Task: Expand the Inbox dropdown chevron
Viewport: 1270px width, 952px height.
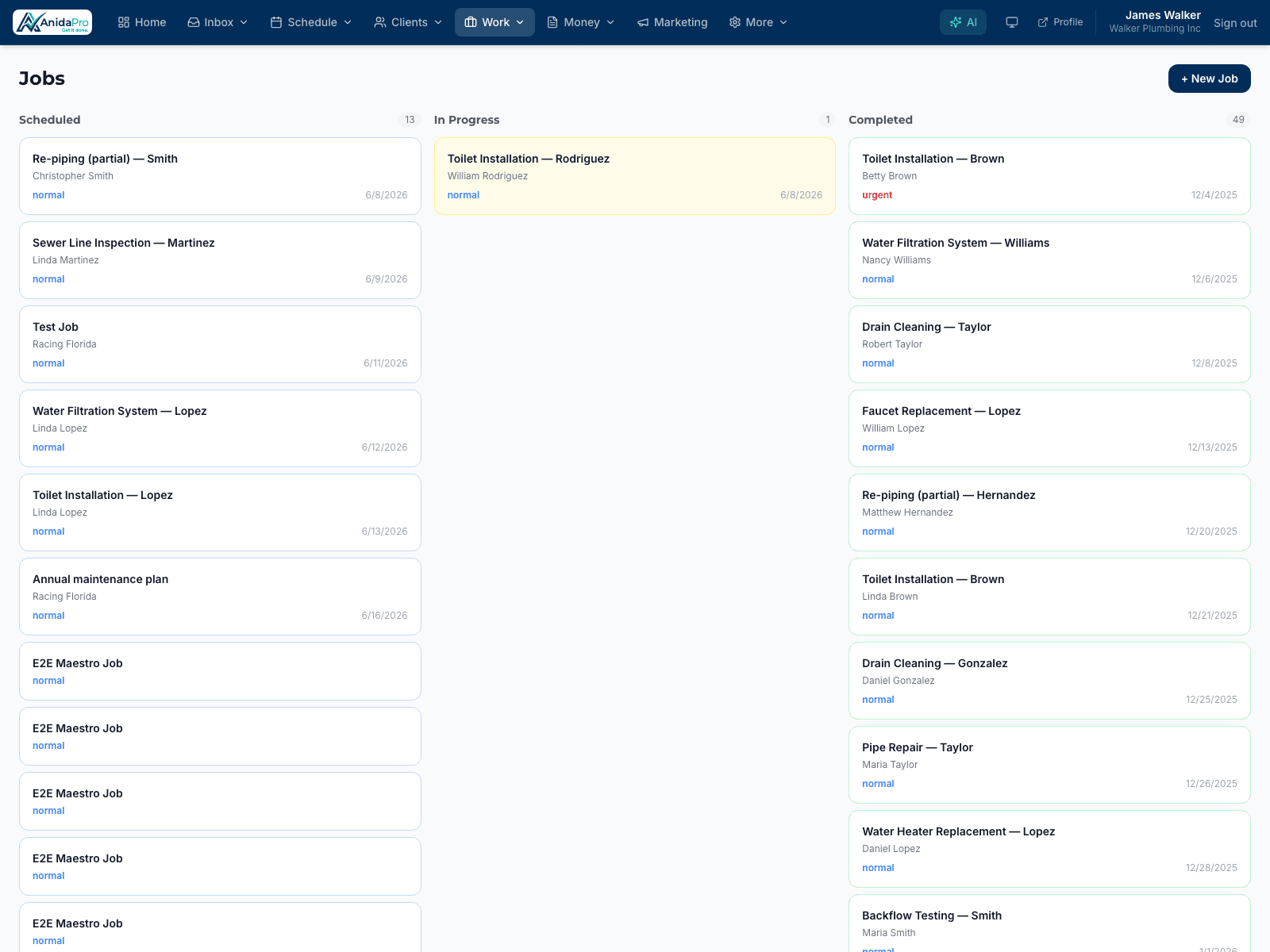Action: point(244,22)
